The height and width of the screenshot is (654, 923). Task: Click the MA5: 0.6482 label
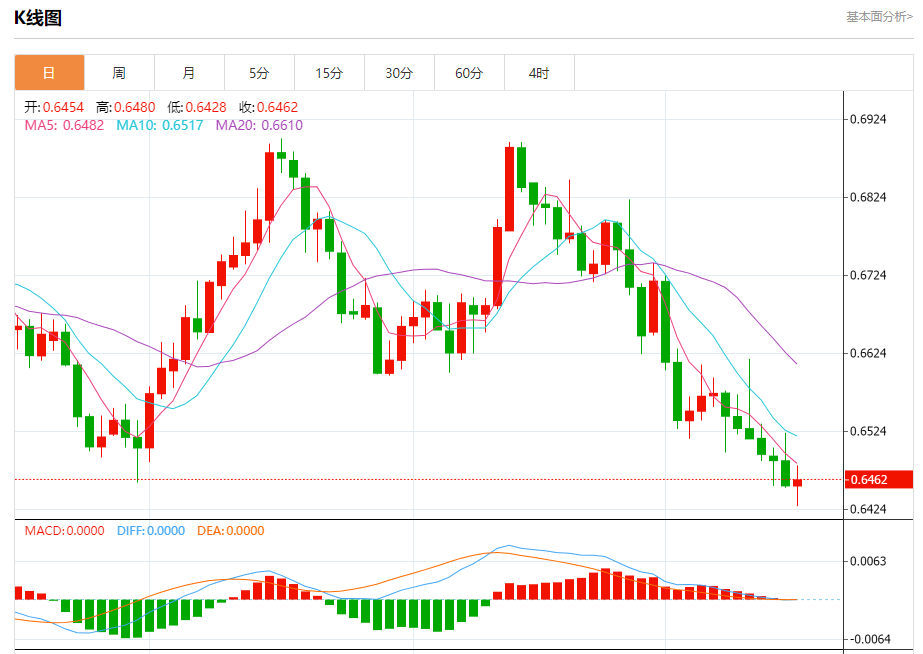[64, 125]
